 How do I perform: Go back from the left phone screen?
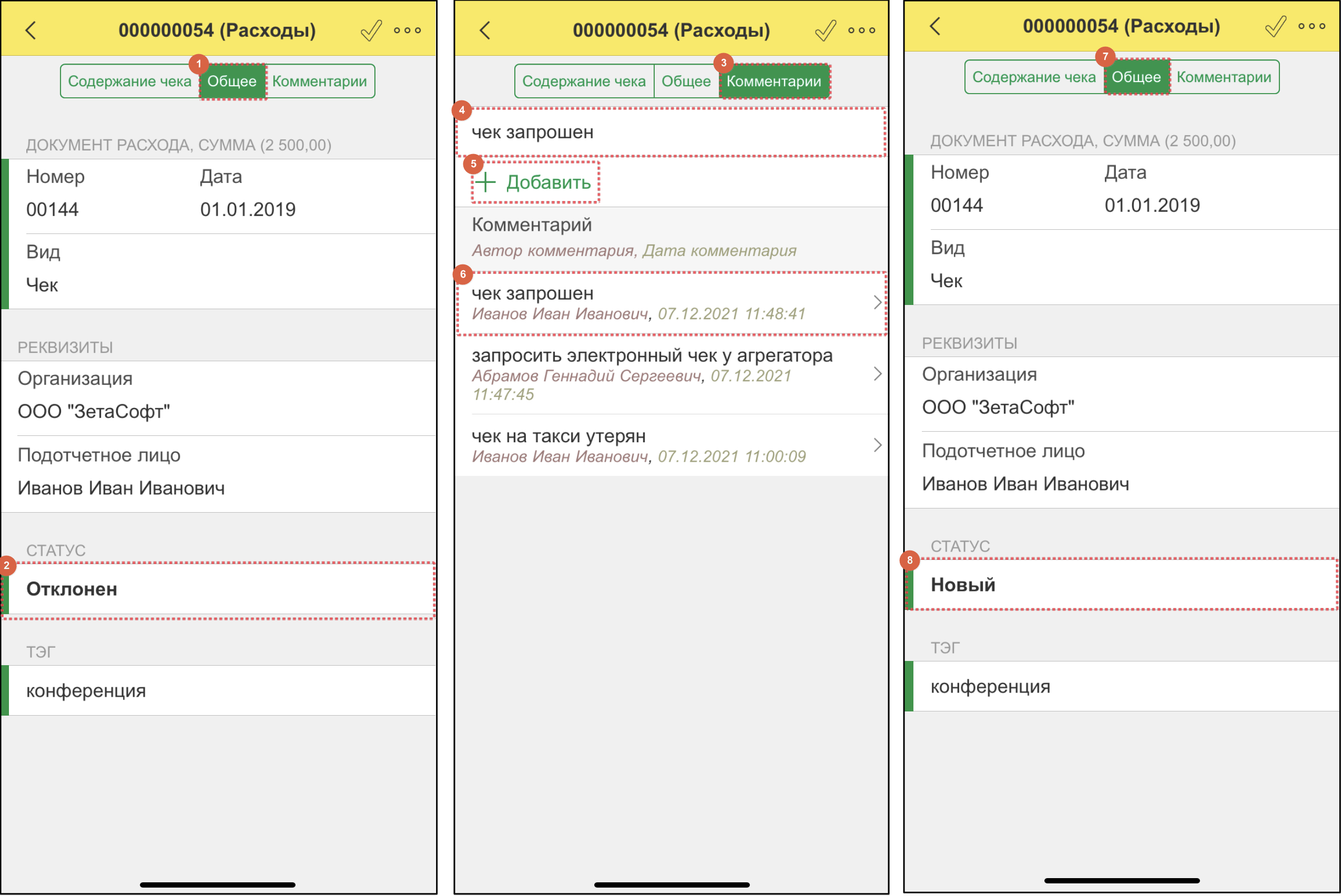31,30
